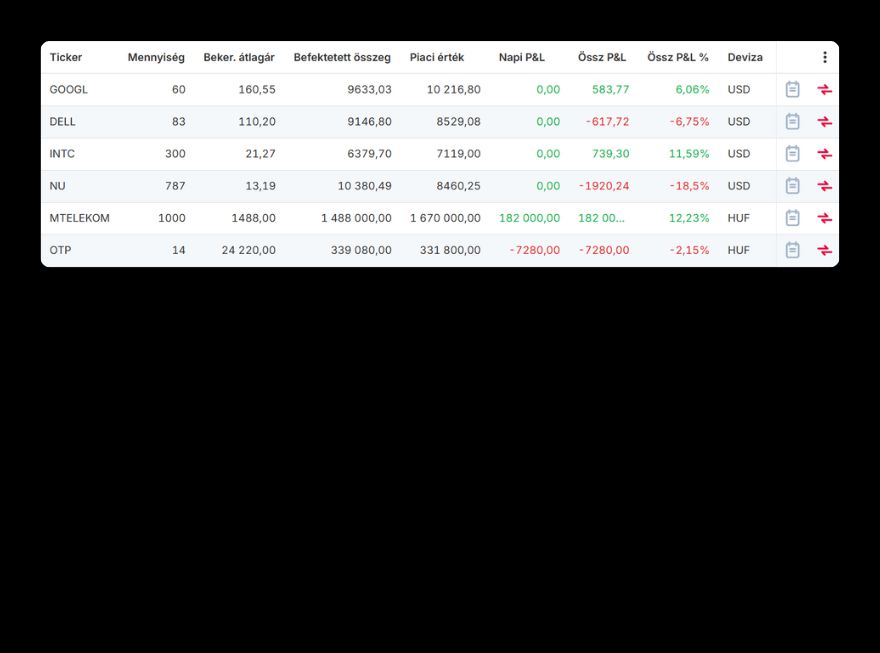
Task: Open the notes icon for MTELEKOM
Action: [x=792, y=218]
